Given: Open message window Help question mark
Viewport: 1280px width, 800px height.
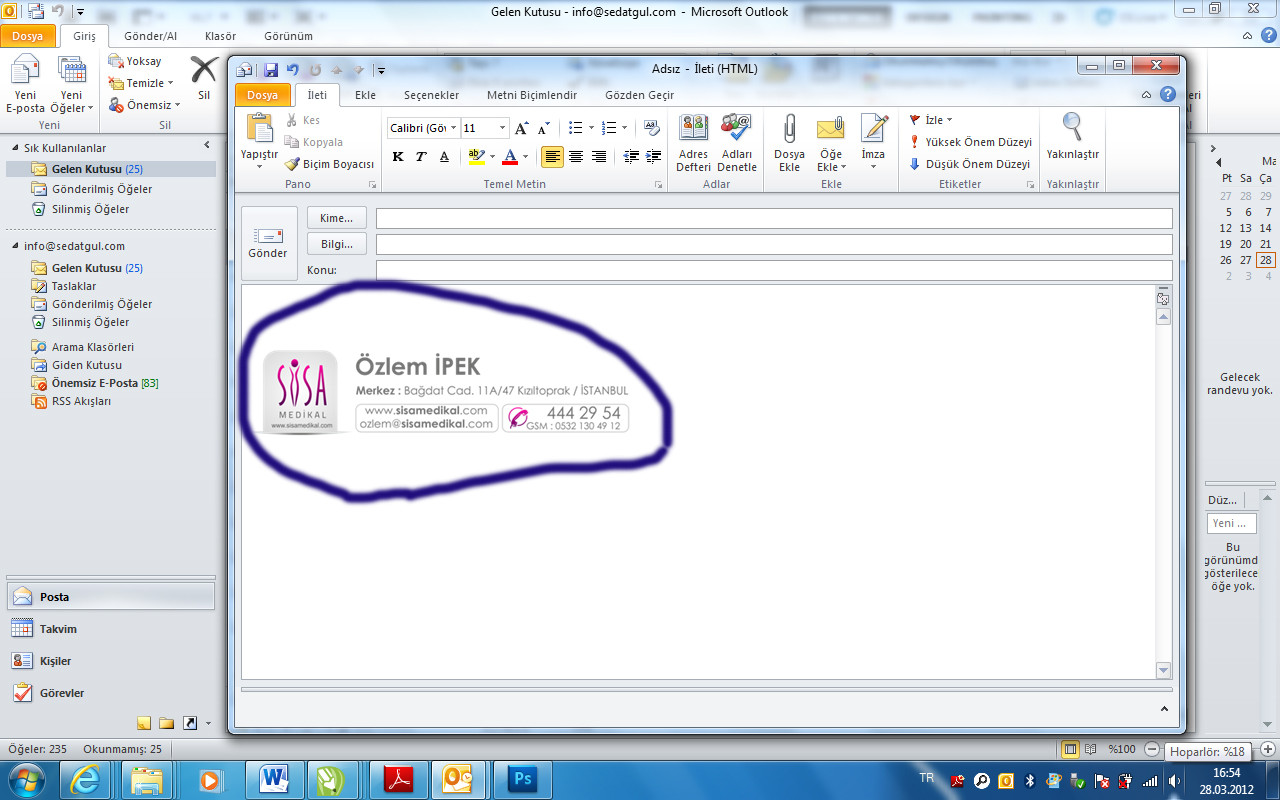Looking at the screenshot, I should coord(1167,95).
